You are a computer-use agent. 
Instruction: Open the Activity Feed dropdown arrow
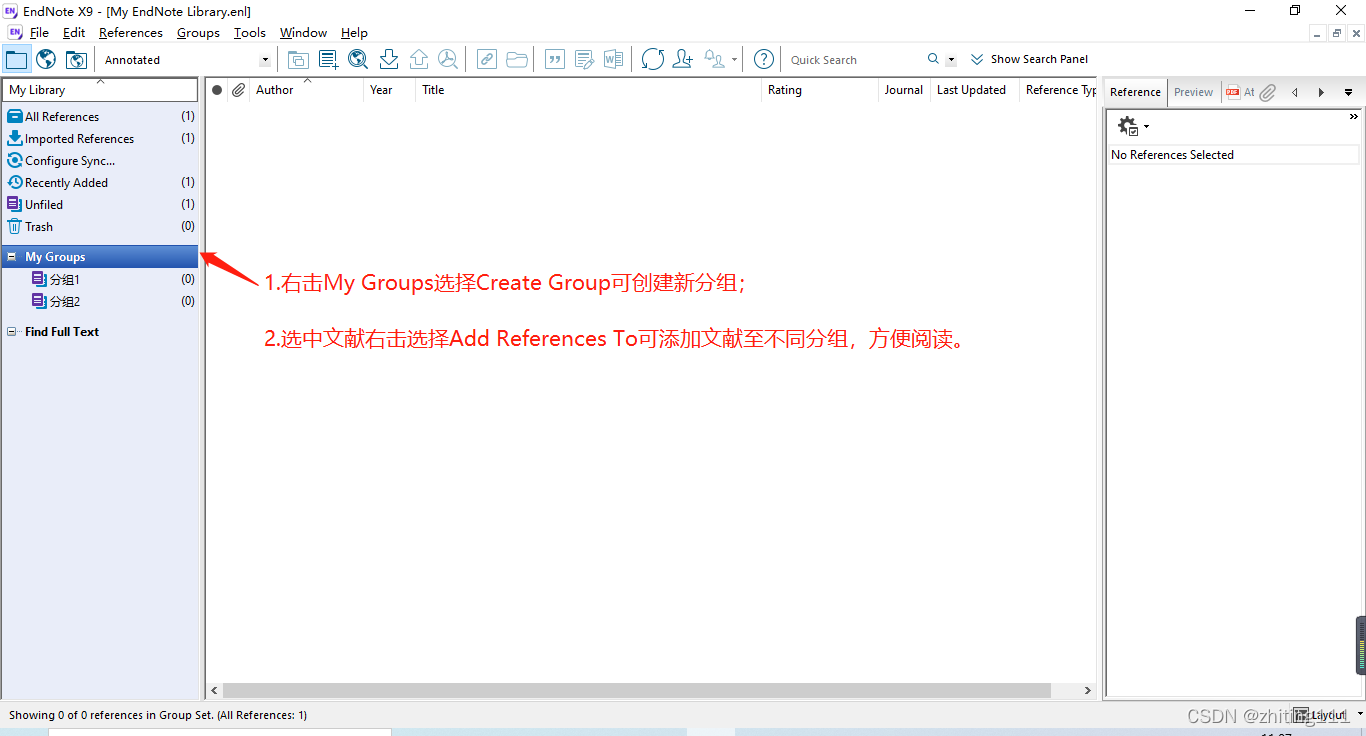pyautogui.click(x=734, y=59)
